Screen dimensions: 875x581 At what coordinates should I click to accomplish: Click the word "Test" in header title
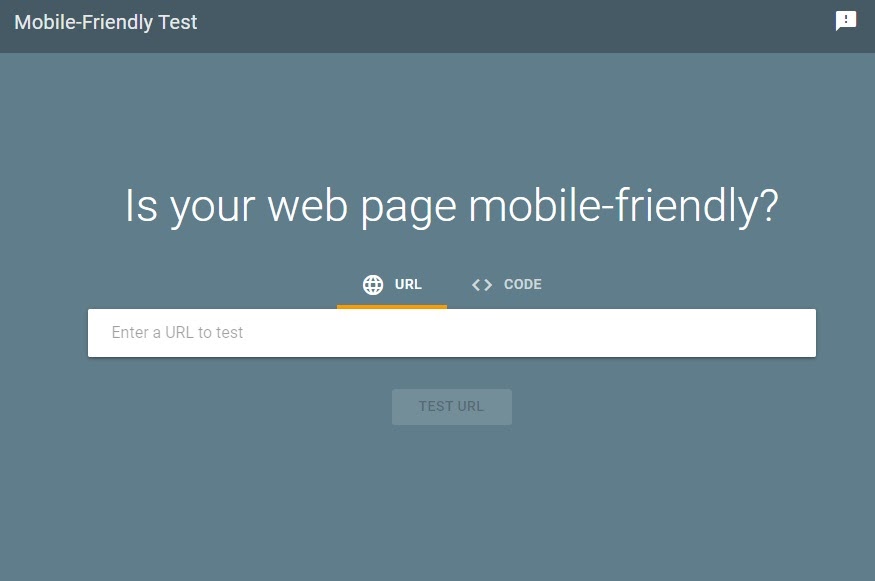tap(177, 22)
